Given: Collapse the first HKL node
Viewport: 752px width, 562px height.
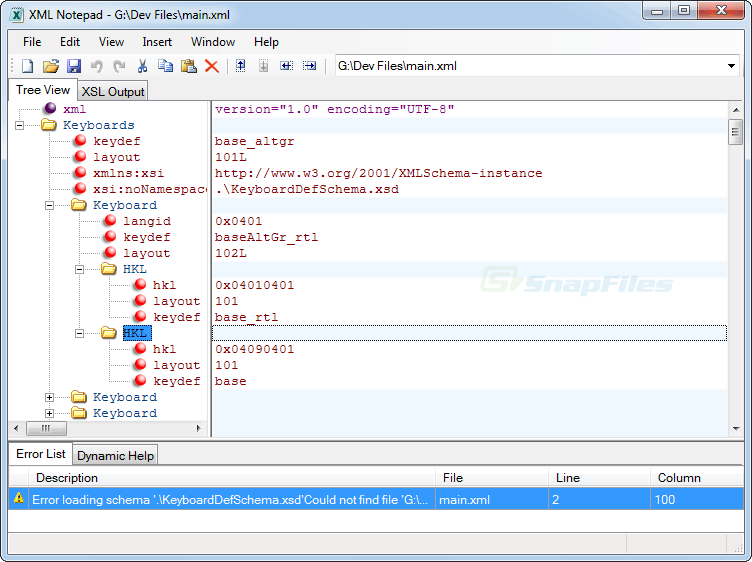Looking at the screenshot, I should tap(80, 269).
